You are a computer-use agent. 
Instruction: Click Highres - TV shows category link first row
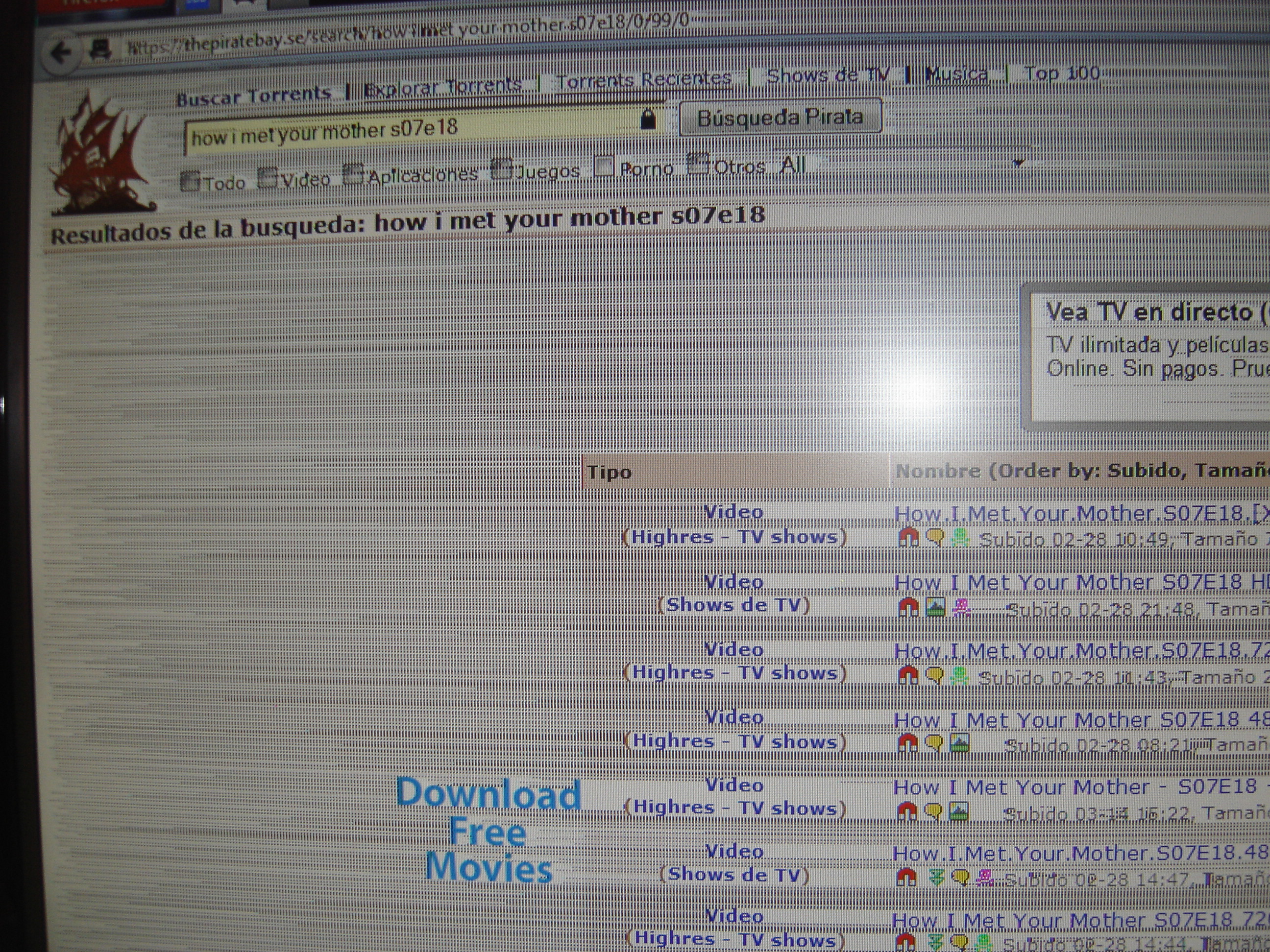point(734,537)
